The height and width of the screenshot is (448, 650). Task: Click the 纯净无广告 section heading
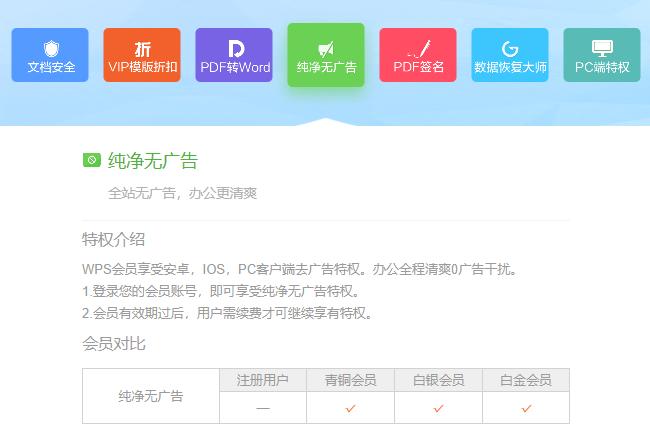(153, 161)
